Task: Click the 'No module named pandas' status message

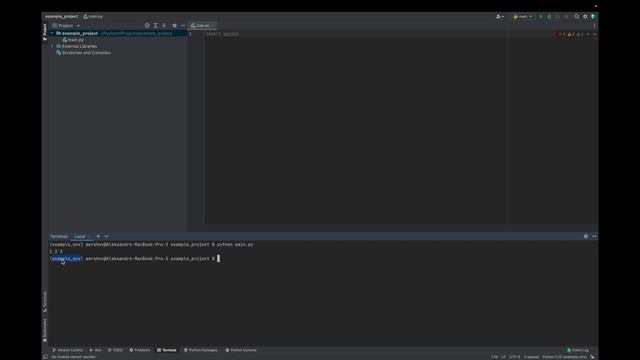Action: point(73,357)
